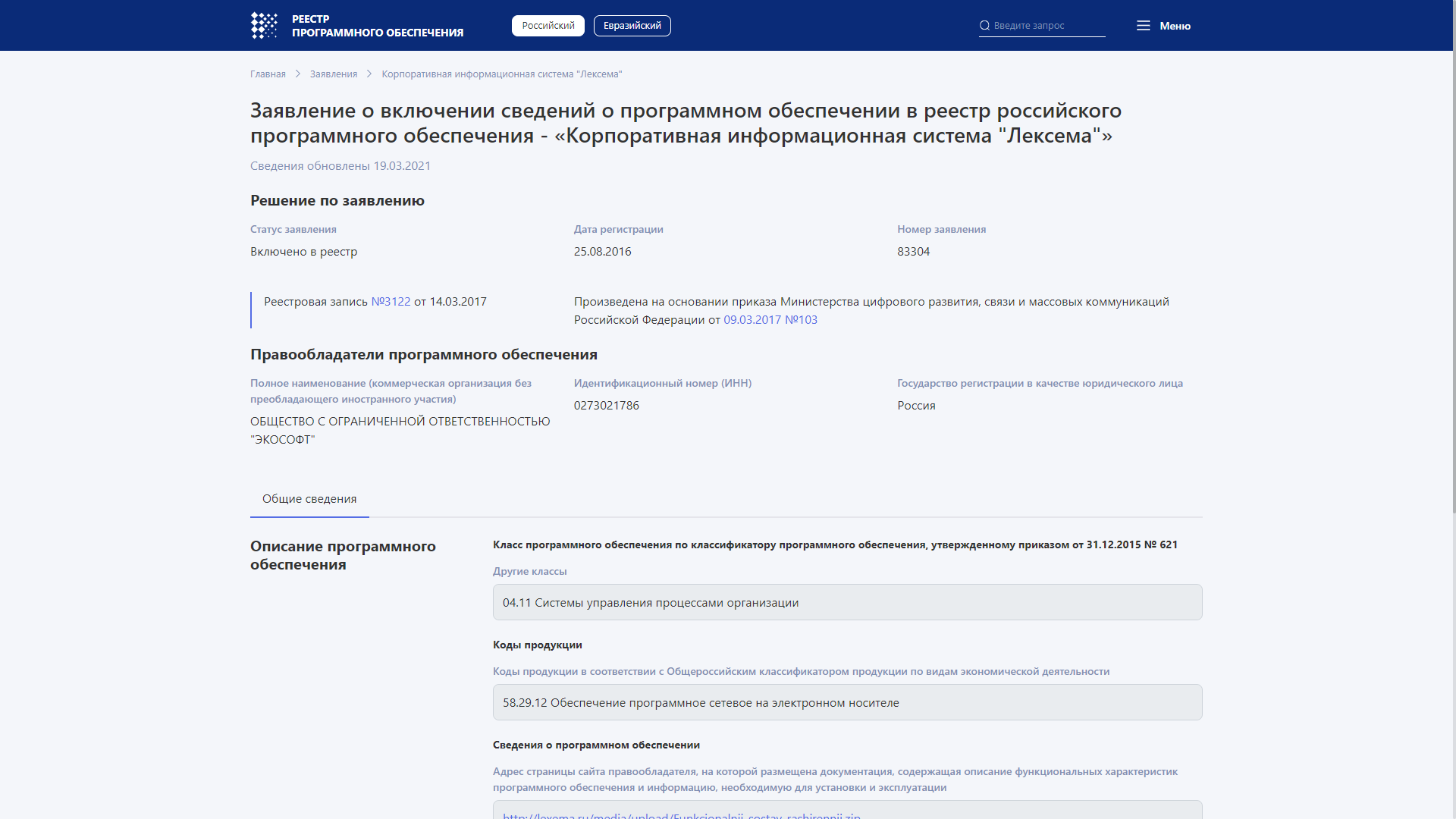
Task: Click the Лексема breadcrumb item
Action: [x=502, y=74]
